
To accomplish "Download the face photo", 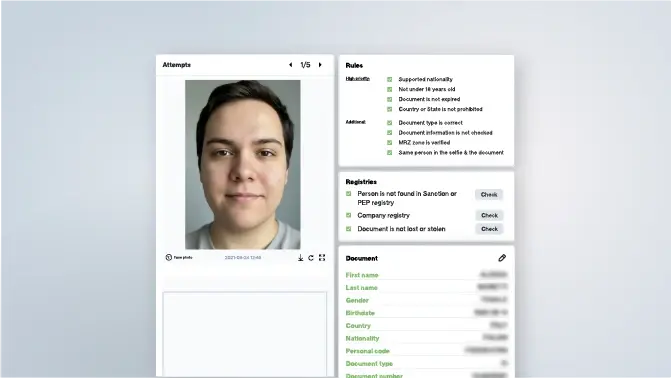I will 300,258.
